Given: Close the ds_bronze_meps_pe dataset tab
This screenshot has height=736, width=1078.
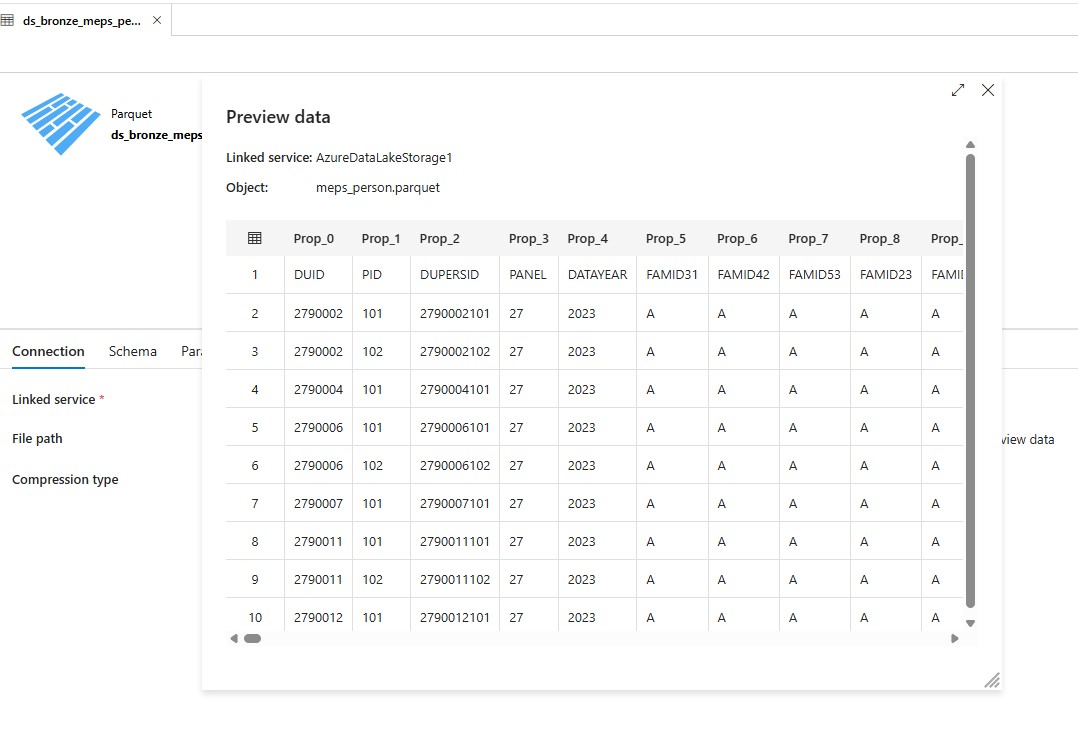Looking at the screenshot, I should pyautogui.click(x=157, y=20).
